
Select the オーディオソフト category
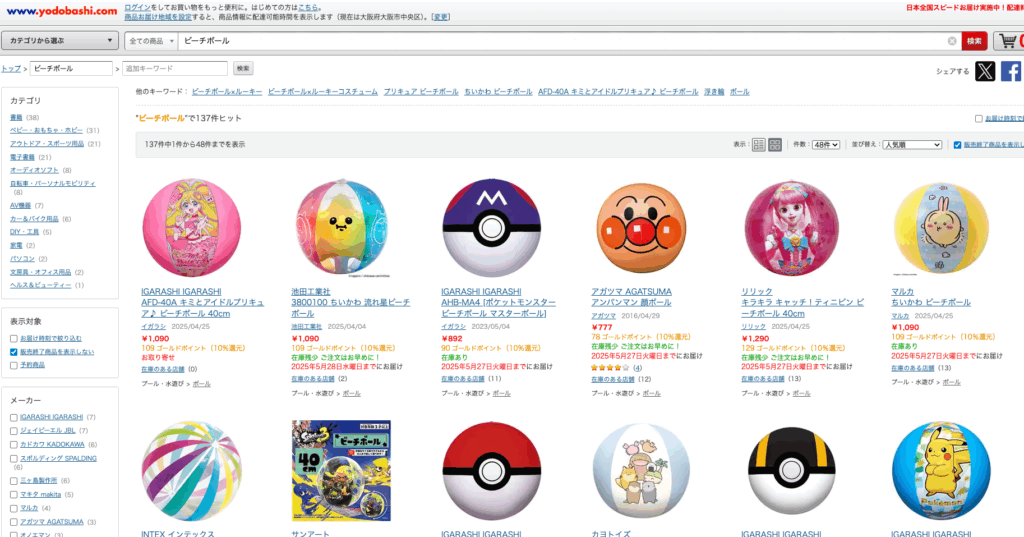pos(34,171)
